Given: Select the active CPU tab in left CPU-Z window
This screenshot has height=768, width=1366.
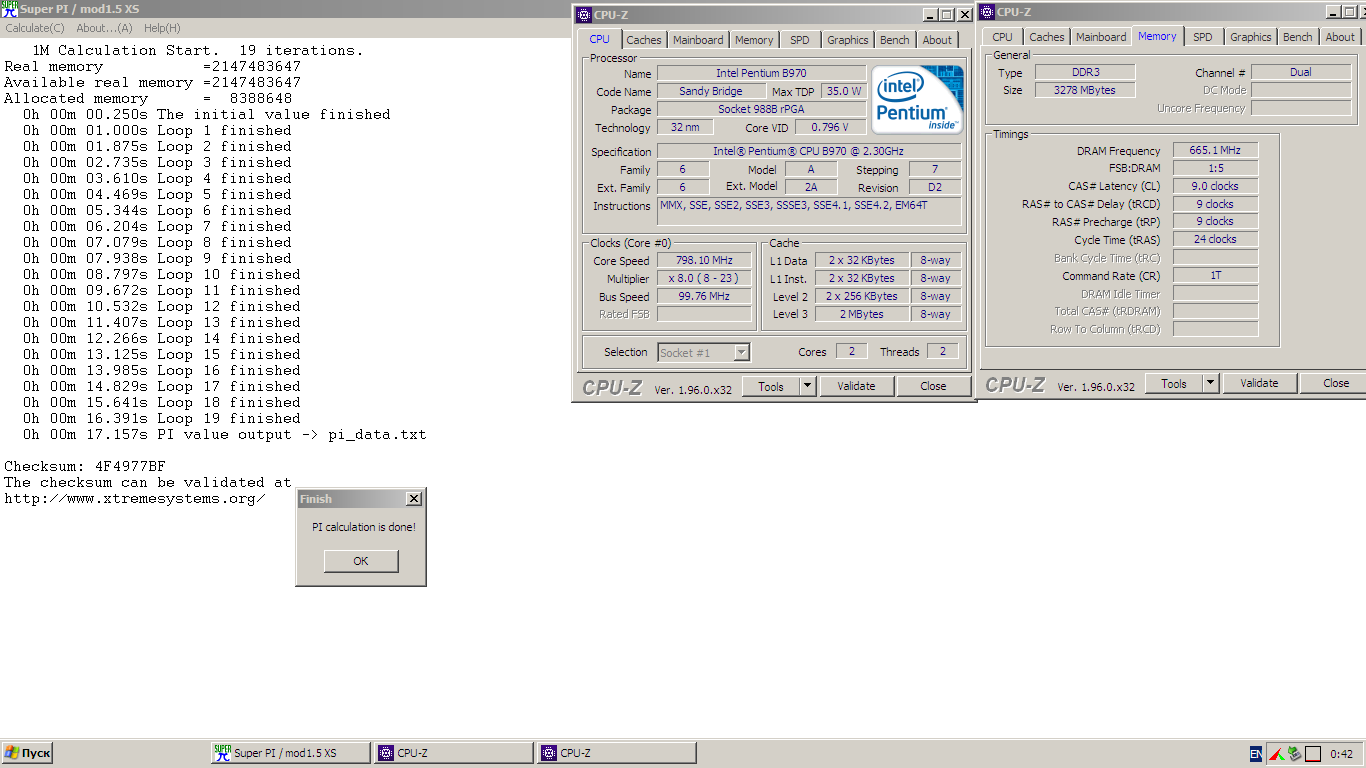Looking at the screenshot, I should [599, 39].
